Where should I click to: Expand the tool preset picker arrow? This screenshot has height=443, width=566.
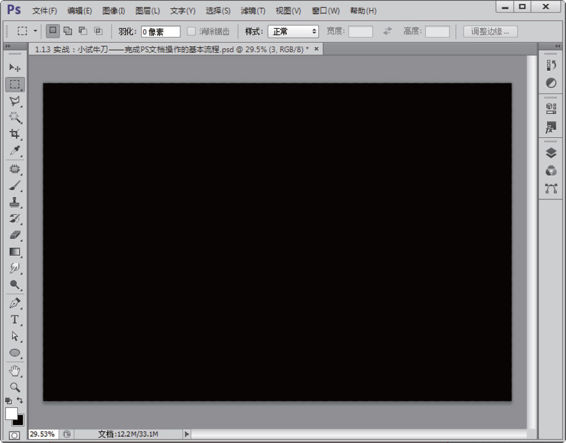pos(35,31)
